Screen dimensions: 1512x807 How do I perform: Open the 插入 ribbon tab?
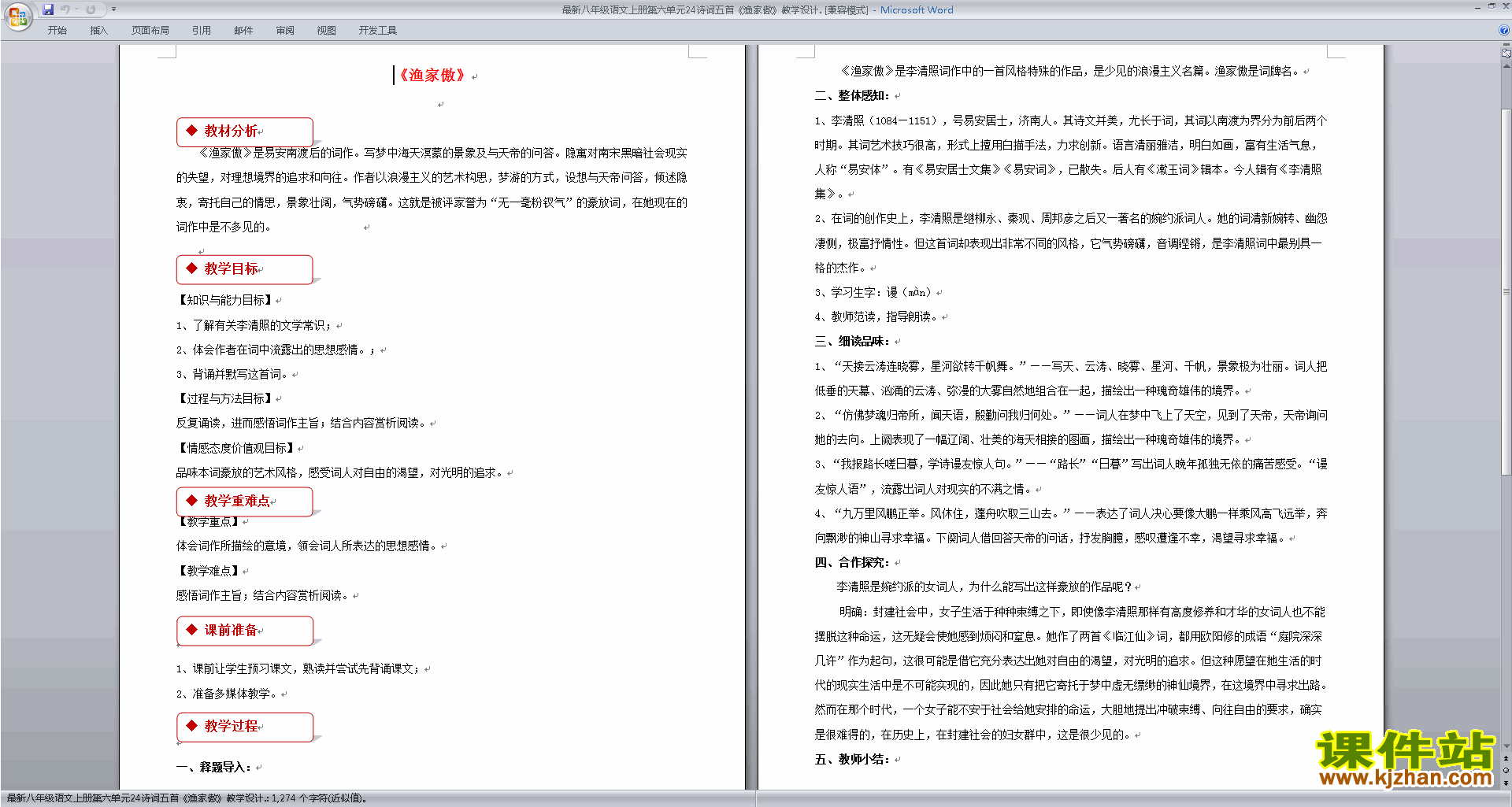click(98, 31)
